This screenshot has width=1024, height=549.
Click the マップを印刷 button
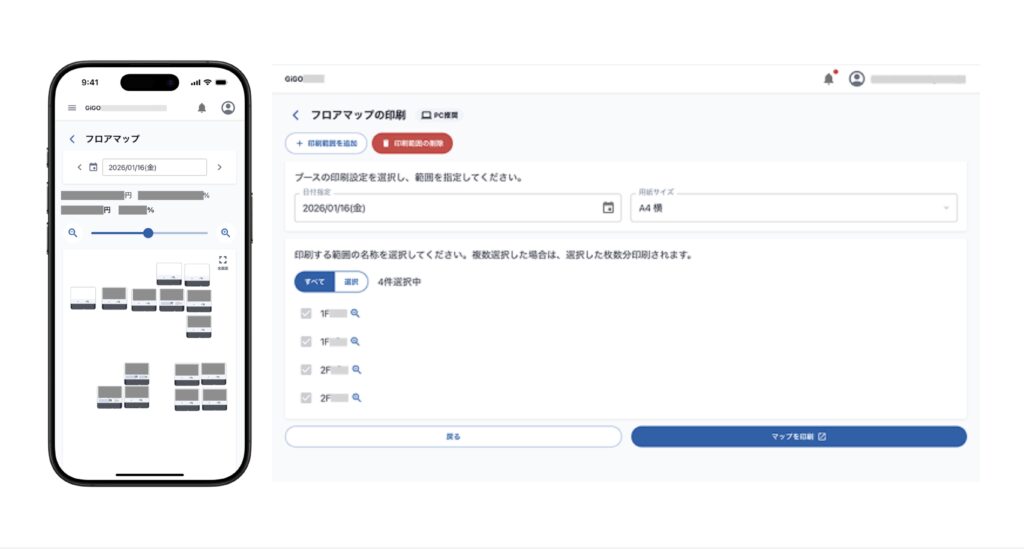(x=798, y=437)
